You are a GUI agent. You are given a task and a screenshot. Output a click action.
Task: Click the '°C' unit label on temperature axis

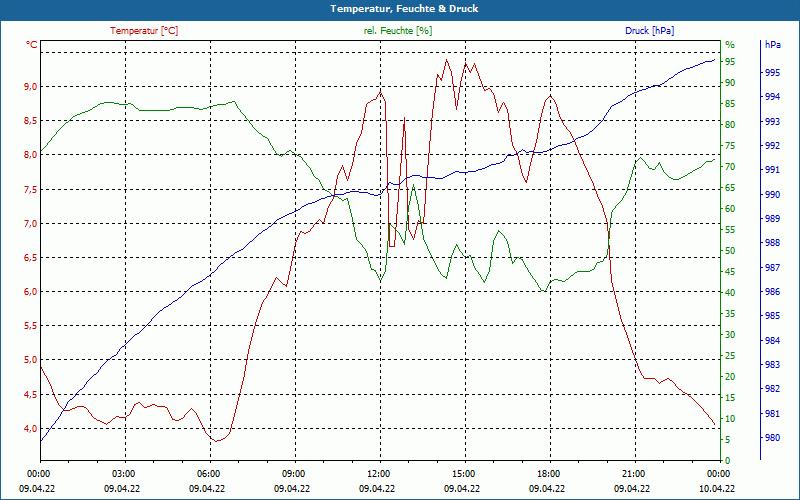[x=32, y=45]
